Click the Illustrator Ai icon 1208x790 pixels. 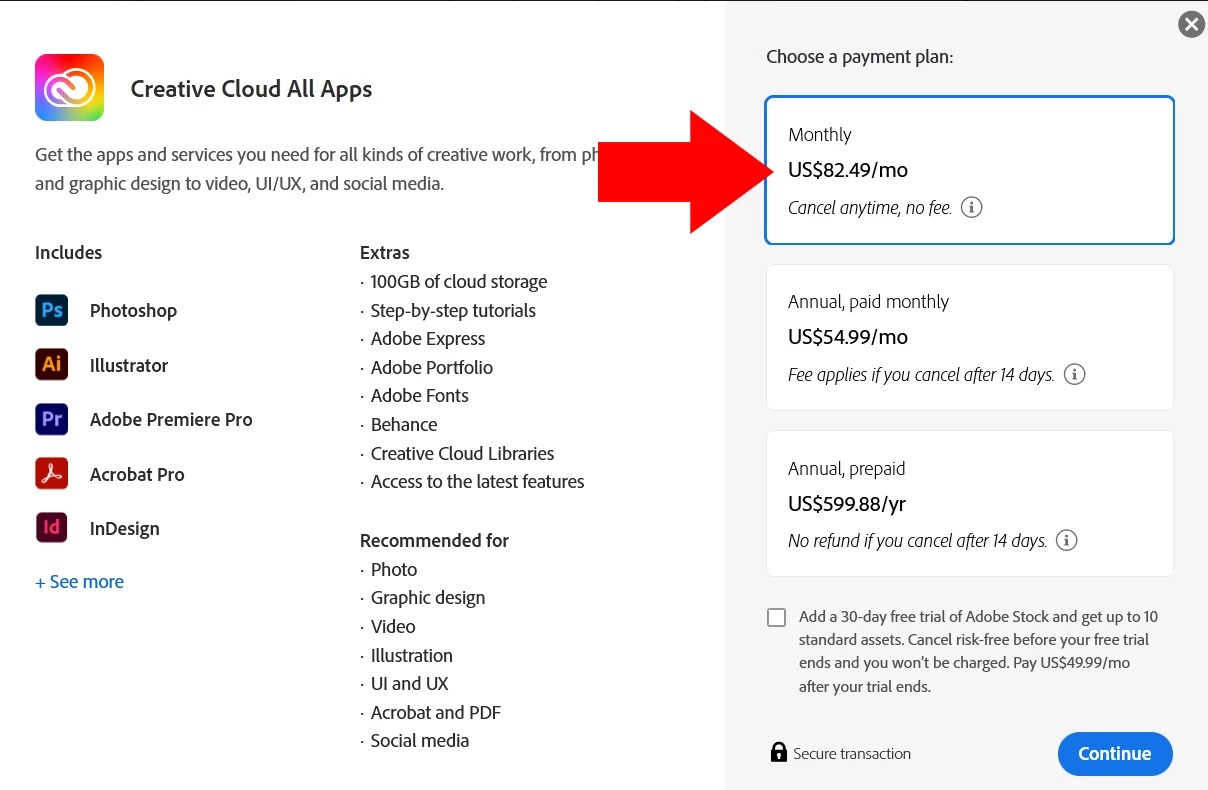pyautogui.click(x=52, y=365)
